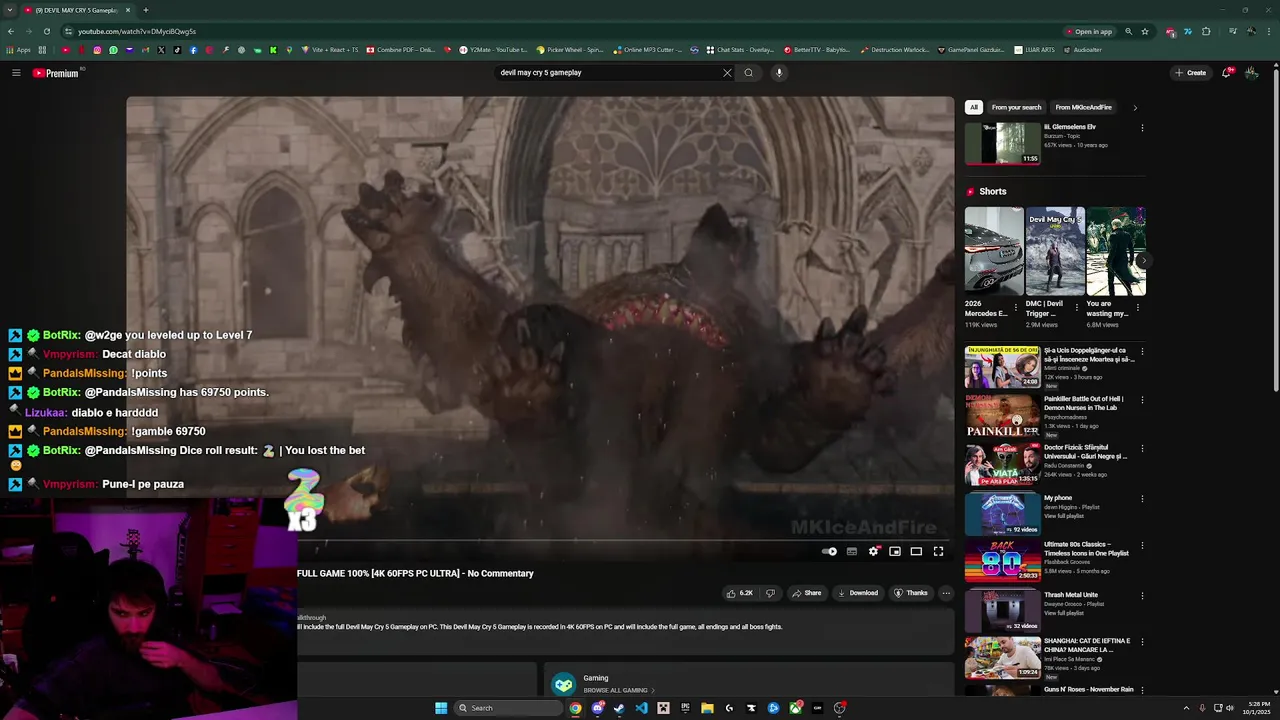Open the video player settings gear
1280x720 pixels.
click(874, 551)
